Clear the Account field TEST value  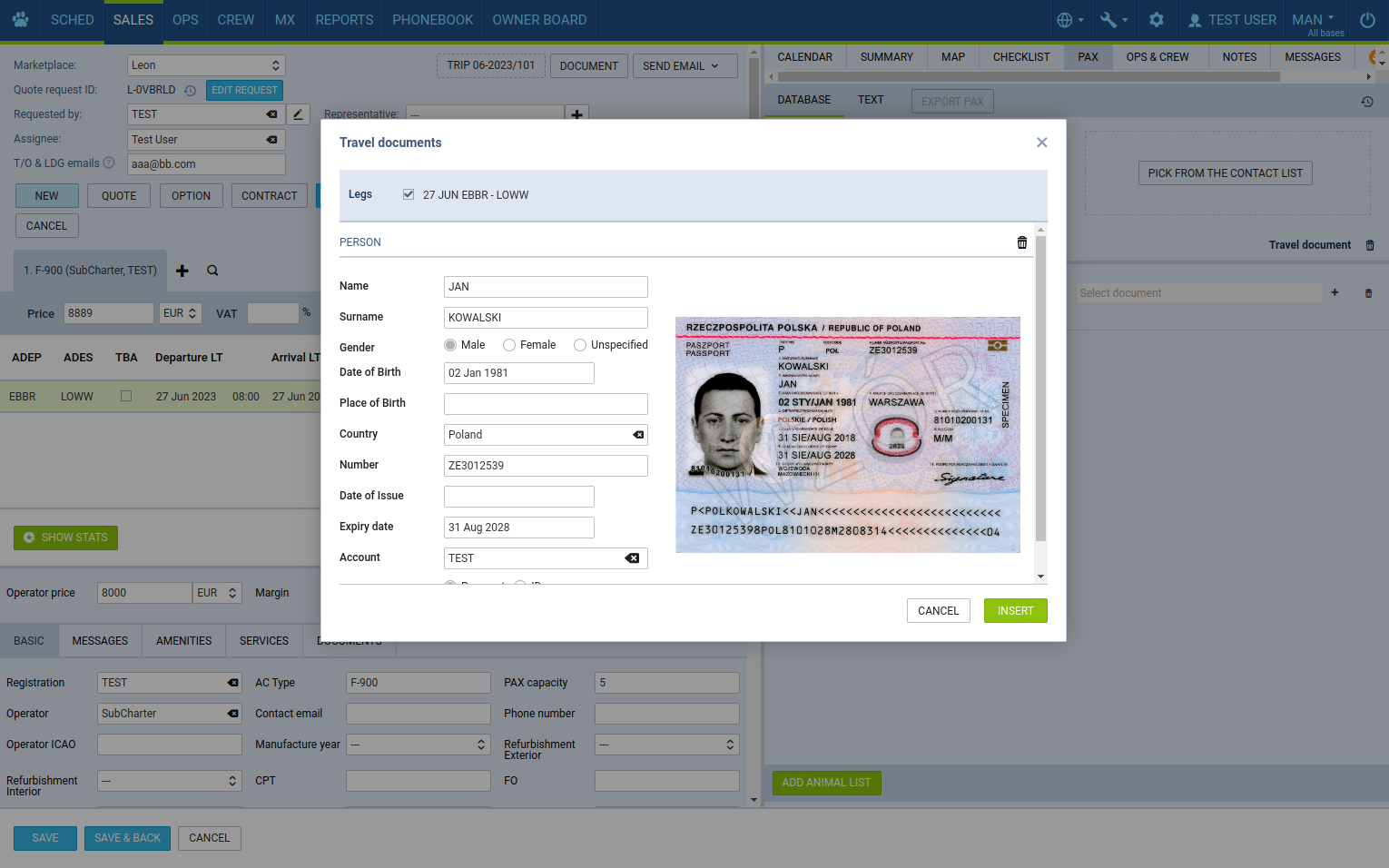point(632,558)
